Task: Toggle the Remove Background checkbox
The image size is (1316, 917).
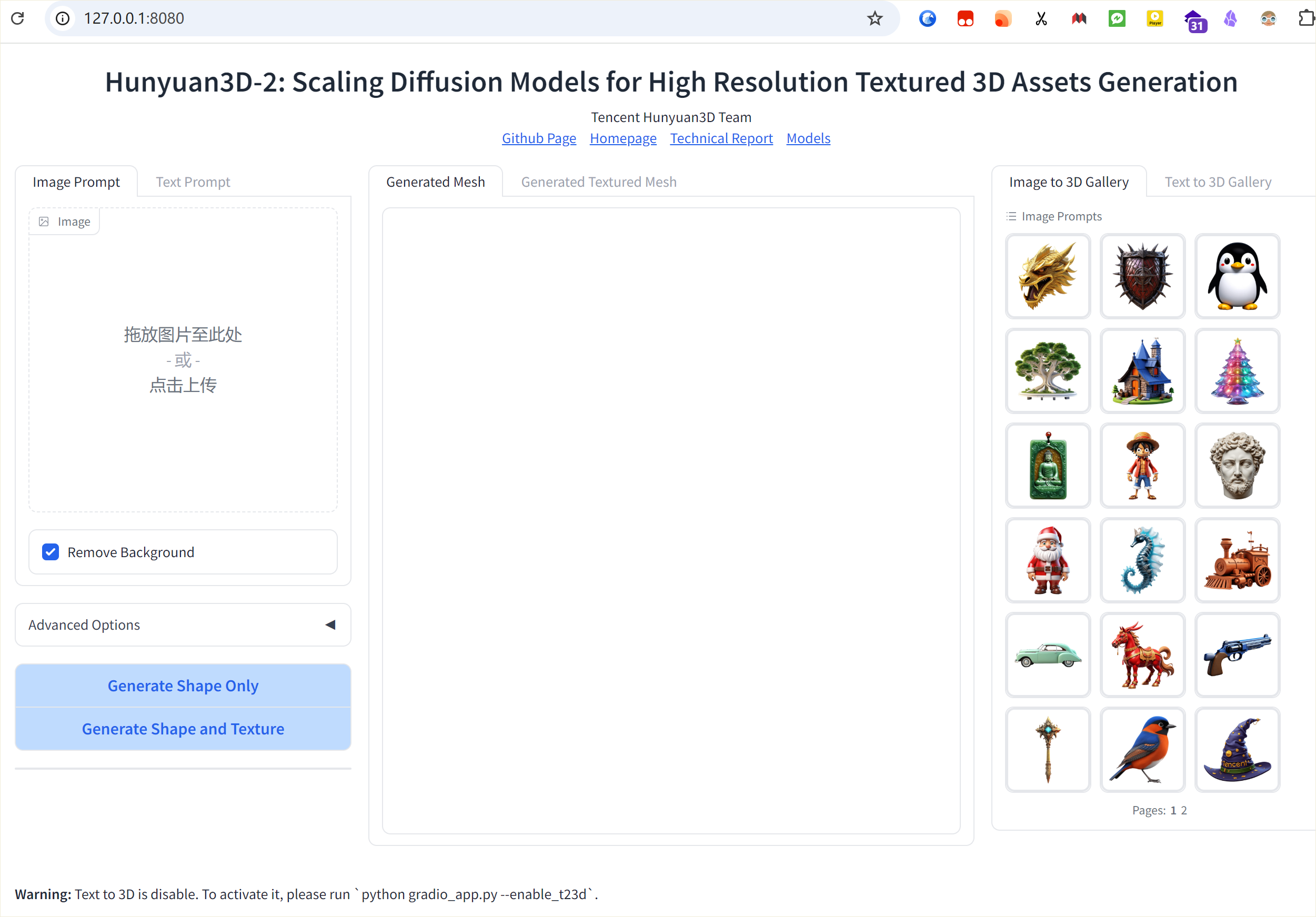Action: (x=51, y=552)
